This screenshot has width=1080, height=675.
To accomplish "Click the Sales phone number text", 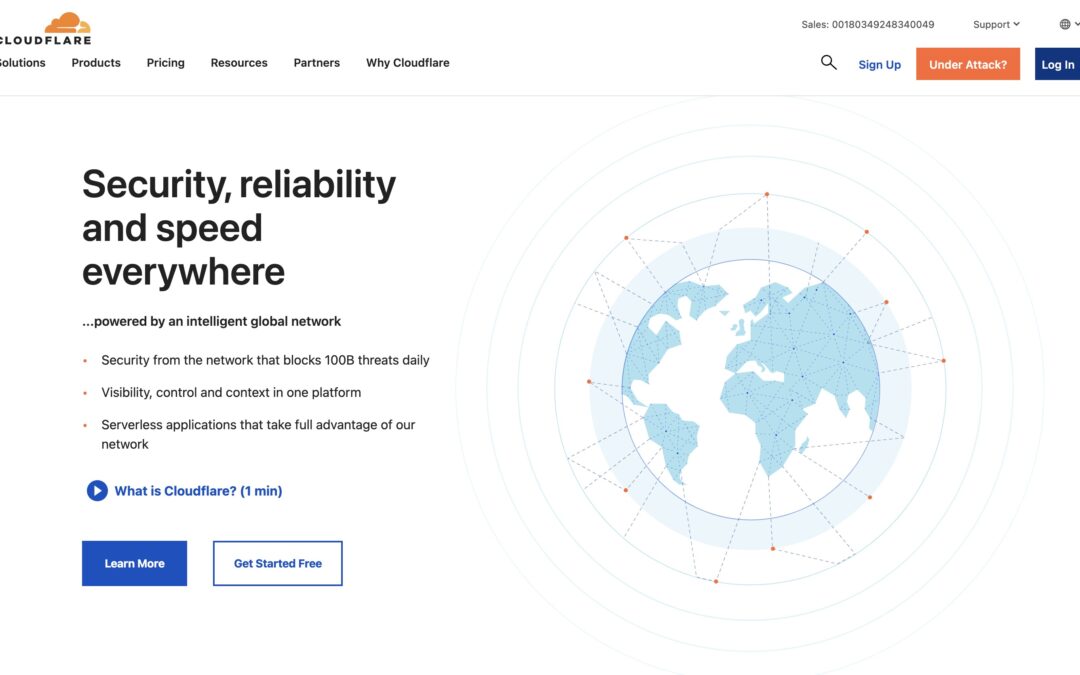I will click(868, 24).
